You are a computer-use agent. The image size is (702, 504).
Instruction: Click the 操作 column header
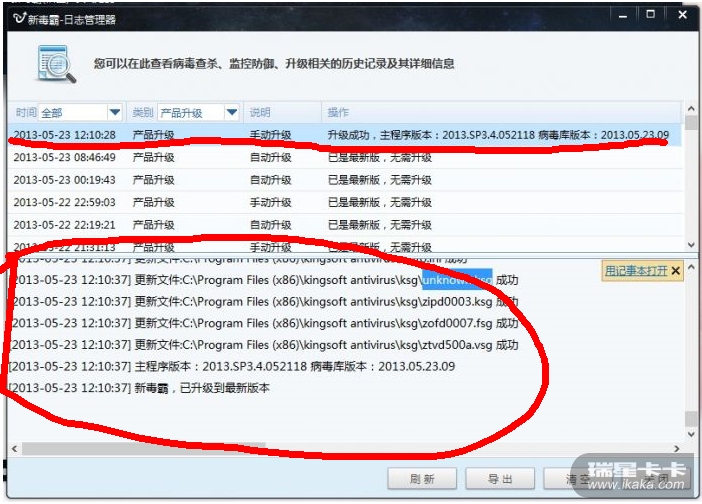[338, 112]
